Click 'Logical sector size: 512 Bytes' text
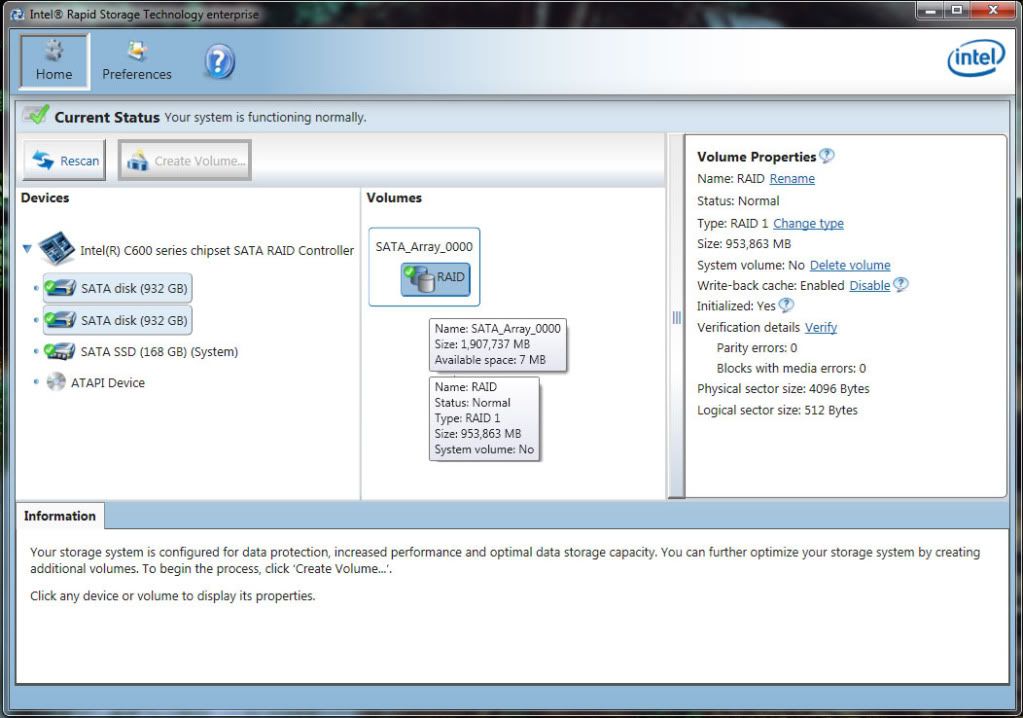The height and width of the screenshot is (718, 1023). click(777, 410)
